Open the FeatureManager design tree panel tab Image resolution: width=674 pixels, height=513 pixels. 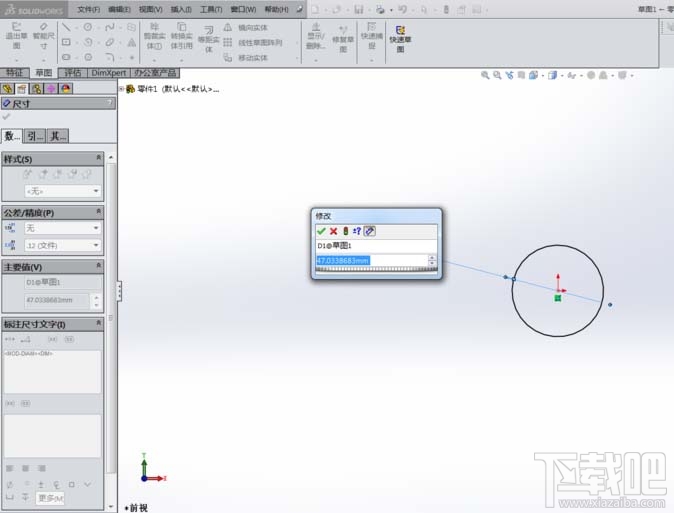pos(7,89)
